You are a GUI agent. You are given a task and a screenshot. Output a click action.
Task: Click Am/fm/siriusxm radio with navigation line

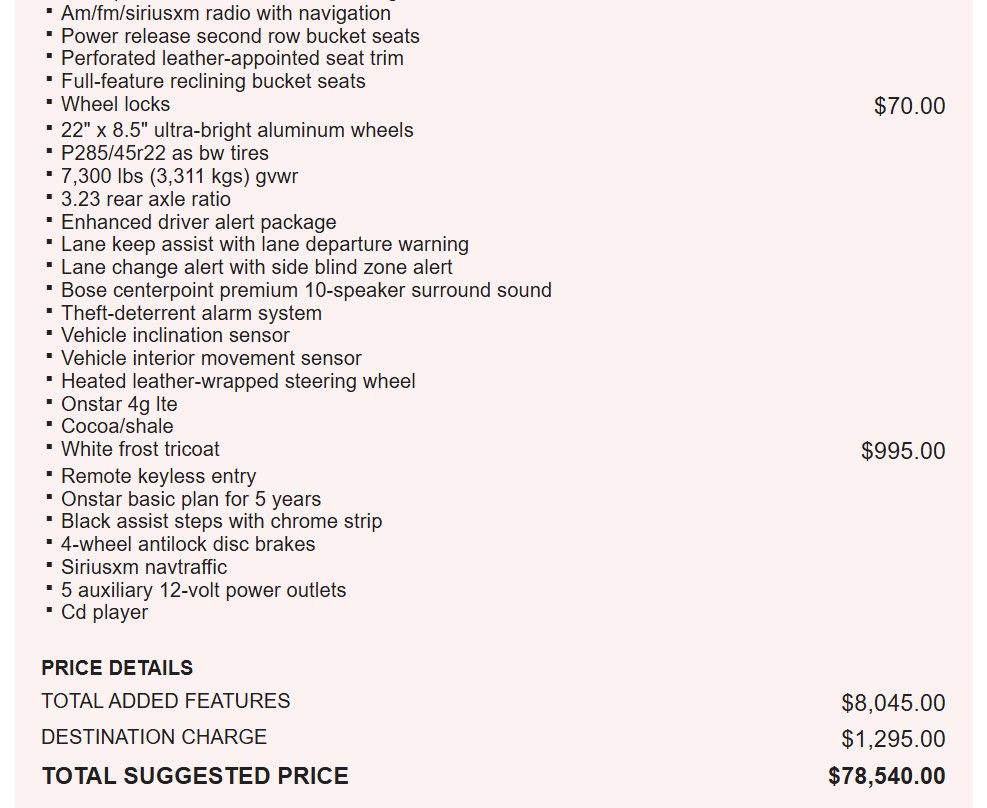point(225,13)
